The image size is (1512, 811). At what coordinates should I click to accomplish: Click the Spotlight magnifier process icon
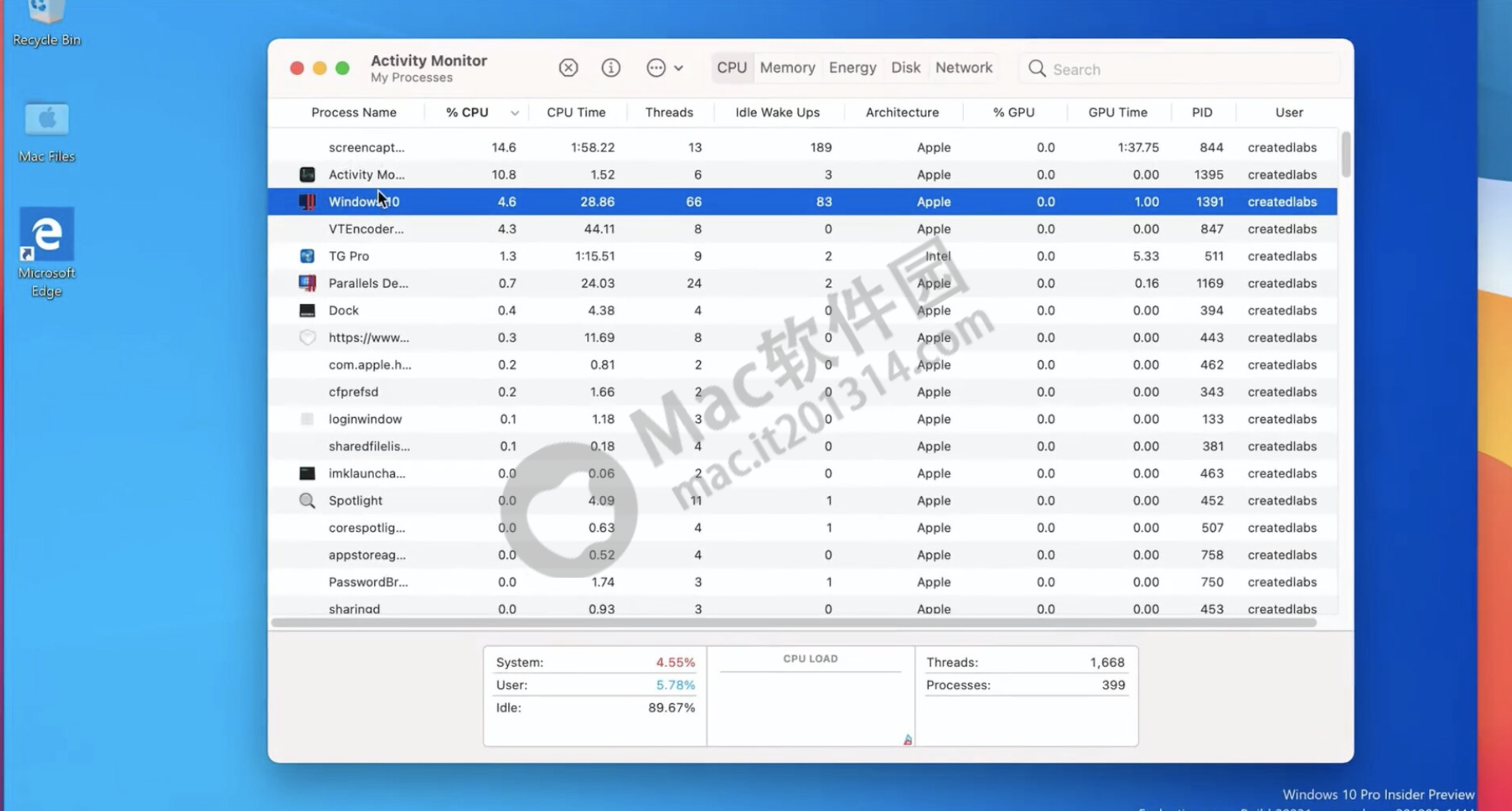coord(307,500)
